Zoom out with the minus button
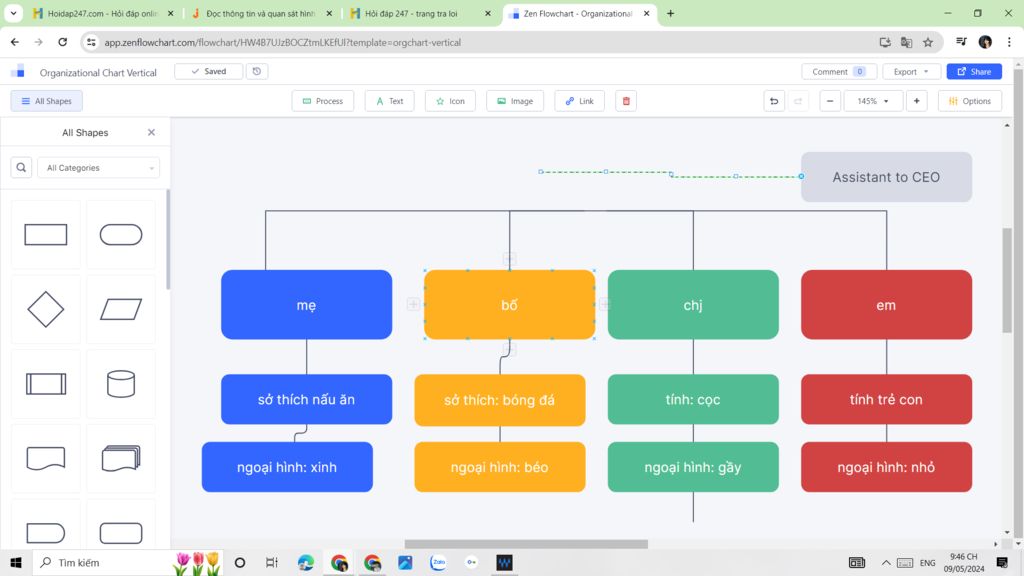The width and height of the screenshot is (1024, 576). (x=830, y=101)
